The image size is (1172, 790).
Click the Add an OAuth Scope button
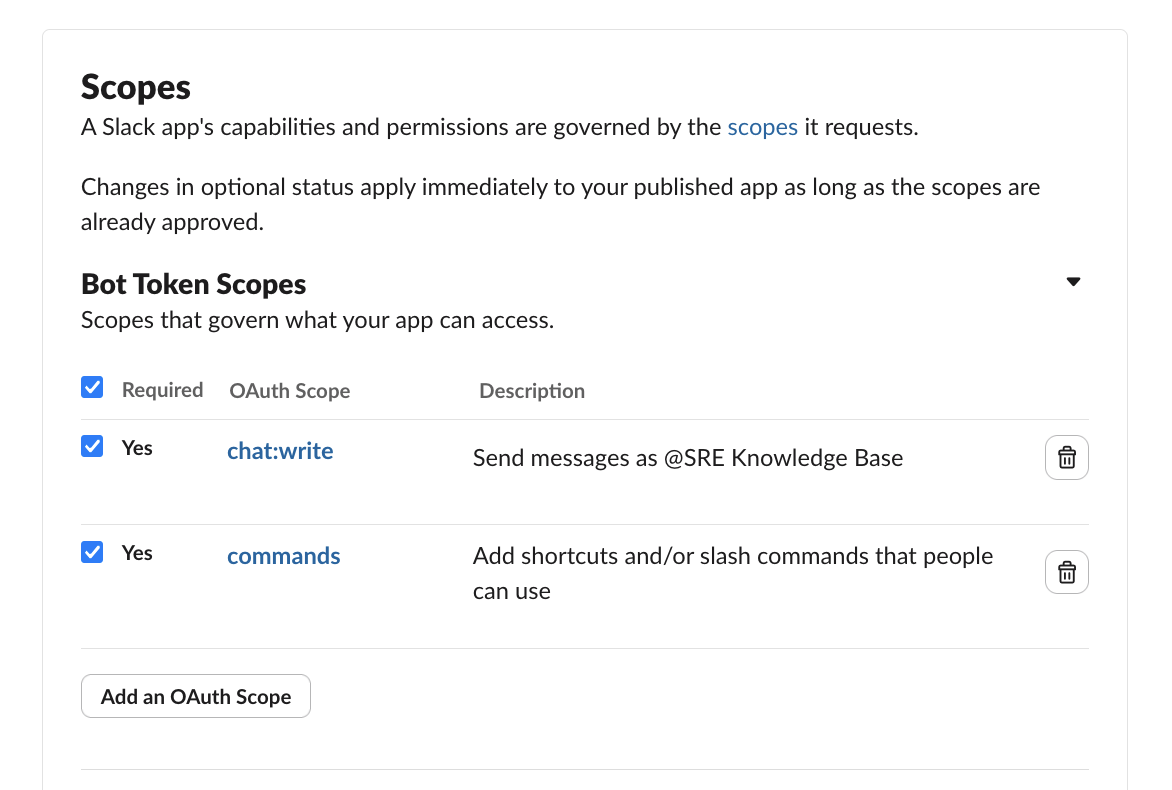click(x=196, y=697)
